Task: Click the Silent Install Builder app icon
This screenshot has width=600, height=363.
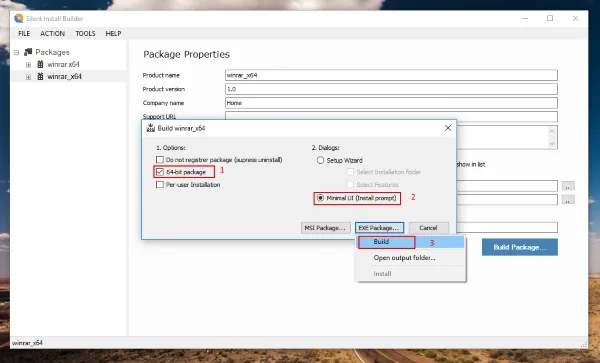Action: (19, 18)
